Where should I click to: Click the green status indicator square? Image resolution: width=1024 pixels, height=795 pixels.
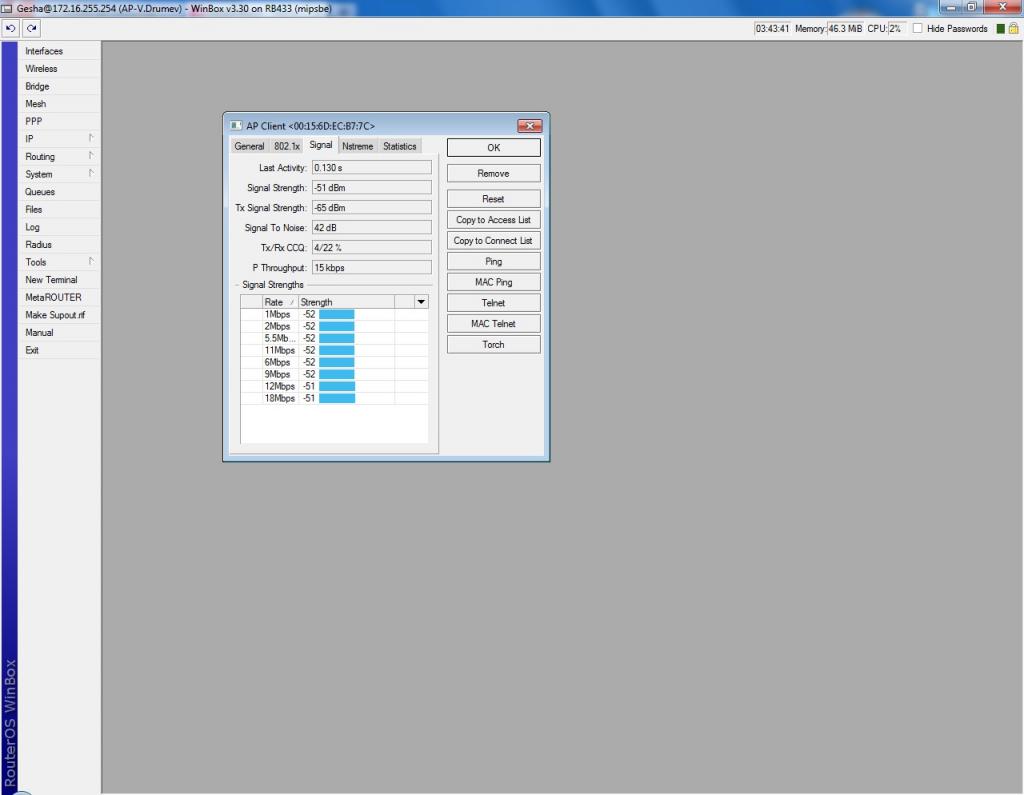tap(1000, 29)
